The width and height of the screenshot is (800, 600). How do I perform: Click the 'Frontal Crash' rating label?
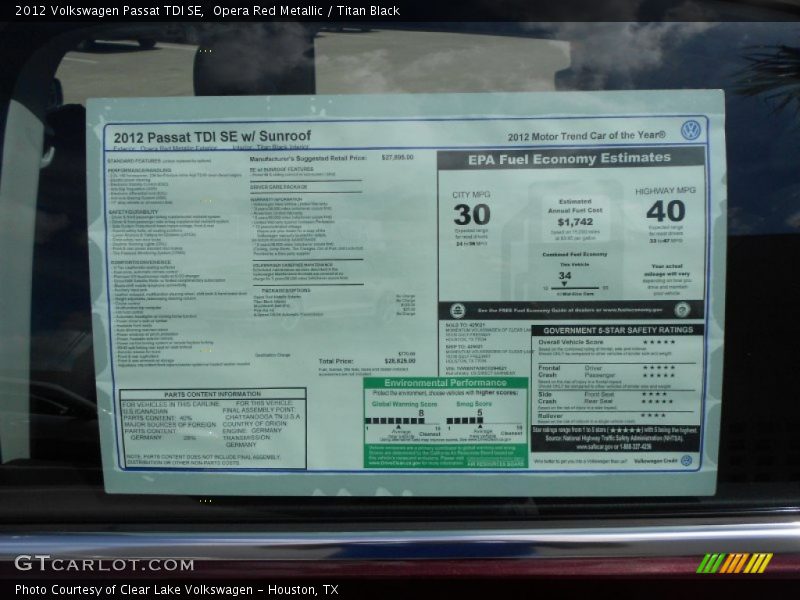click(549, 371)
